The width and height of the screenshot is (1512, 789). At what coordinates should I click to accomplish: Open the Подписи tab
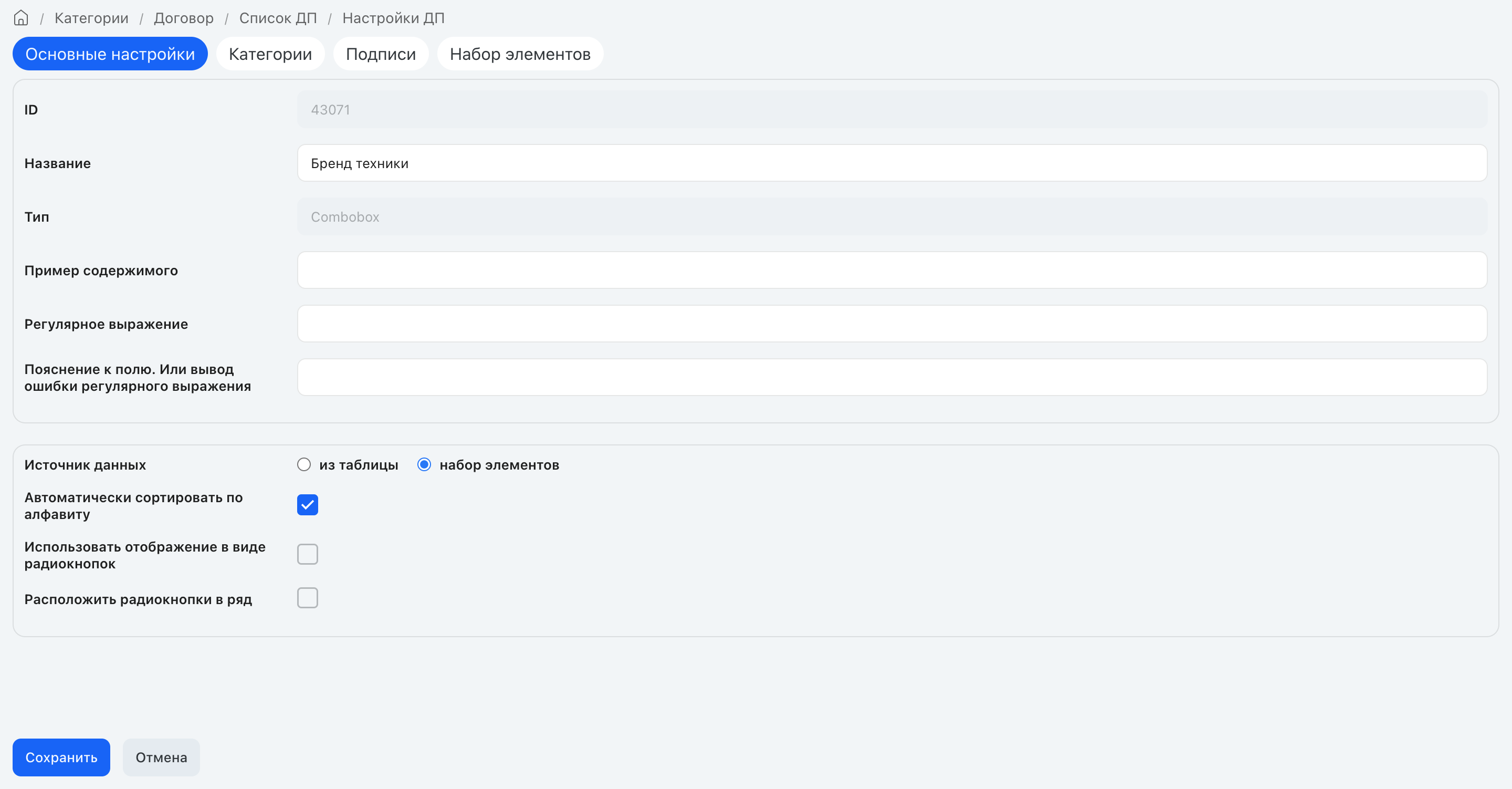(381, 54)
